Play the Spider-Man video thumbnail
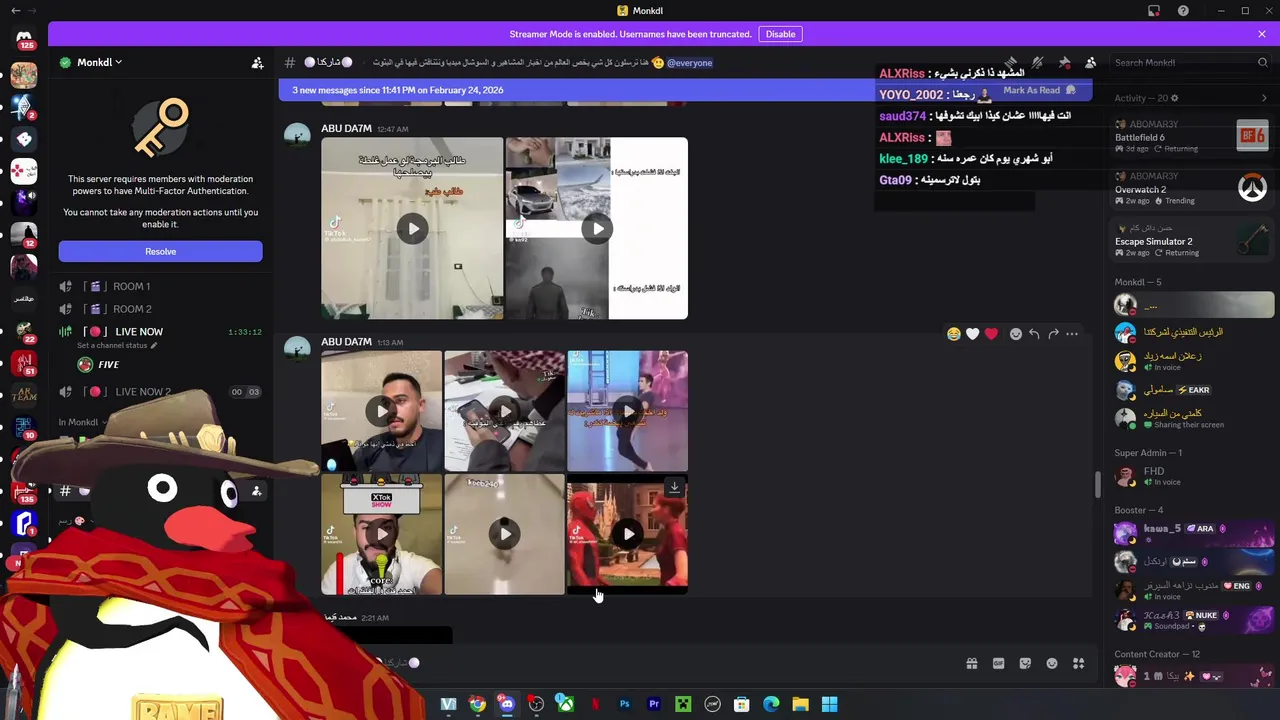 pos(627,534)
